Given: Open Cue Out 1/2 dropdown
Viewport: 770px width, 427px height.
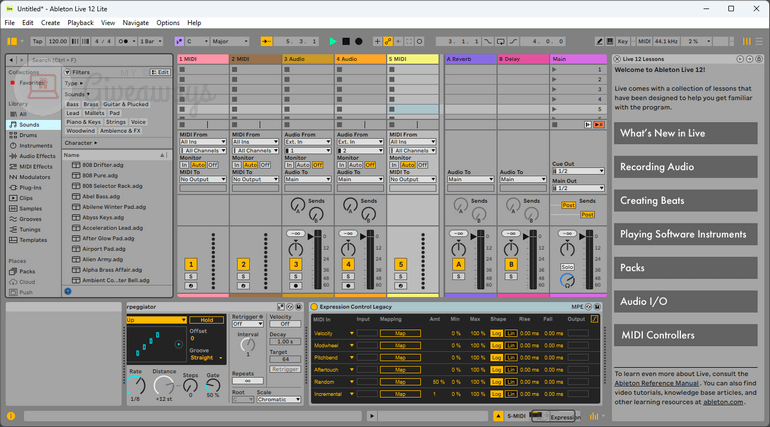Looking at the screenshot, I should (x=578, y=171).
